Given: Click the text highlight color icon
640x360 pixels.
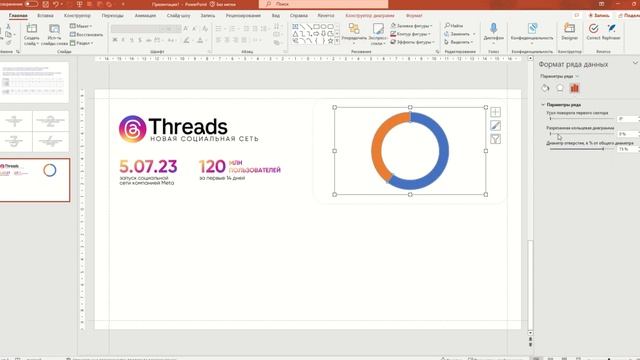Looking at the screenshot, I should tap(187, 40).
